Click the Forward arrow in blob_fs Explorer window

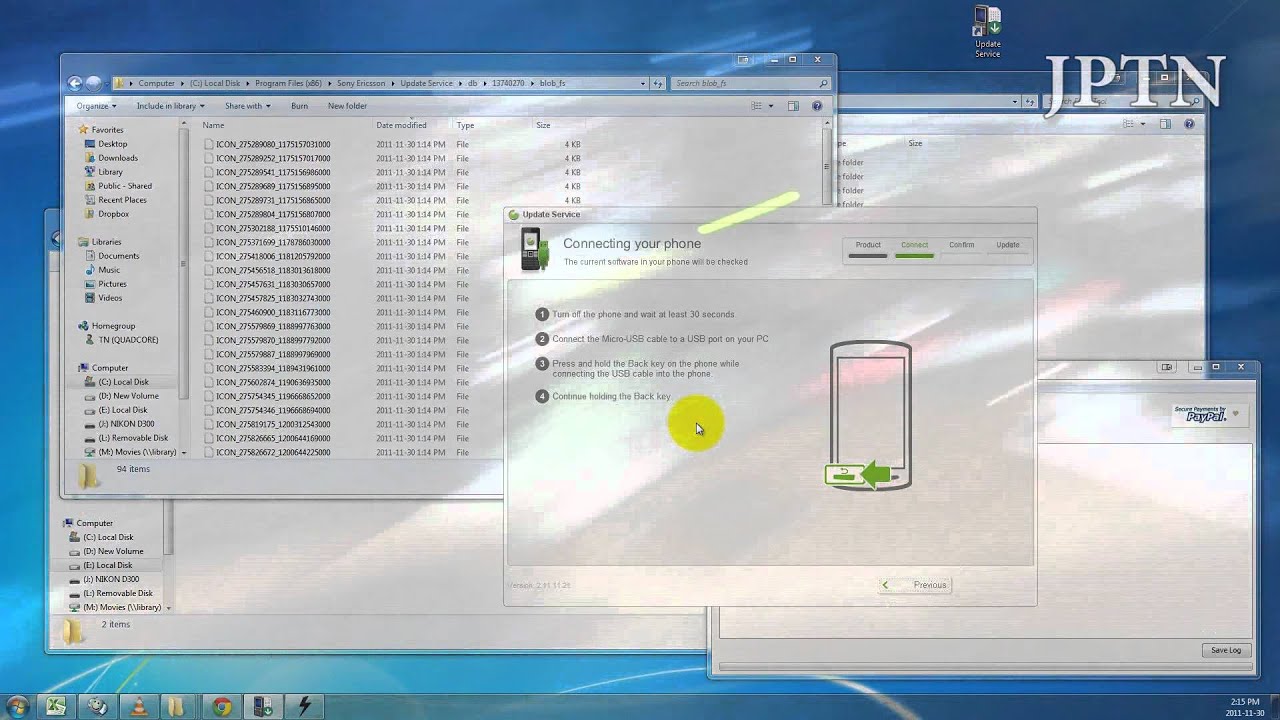click(94, 84)
